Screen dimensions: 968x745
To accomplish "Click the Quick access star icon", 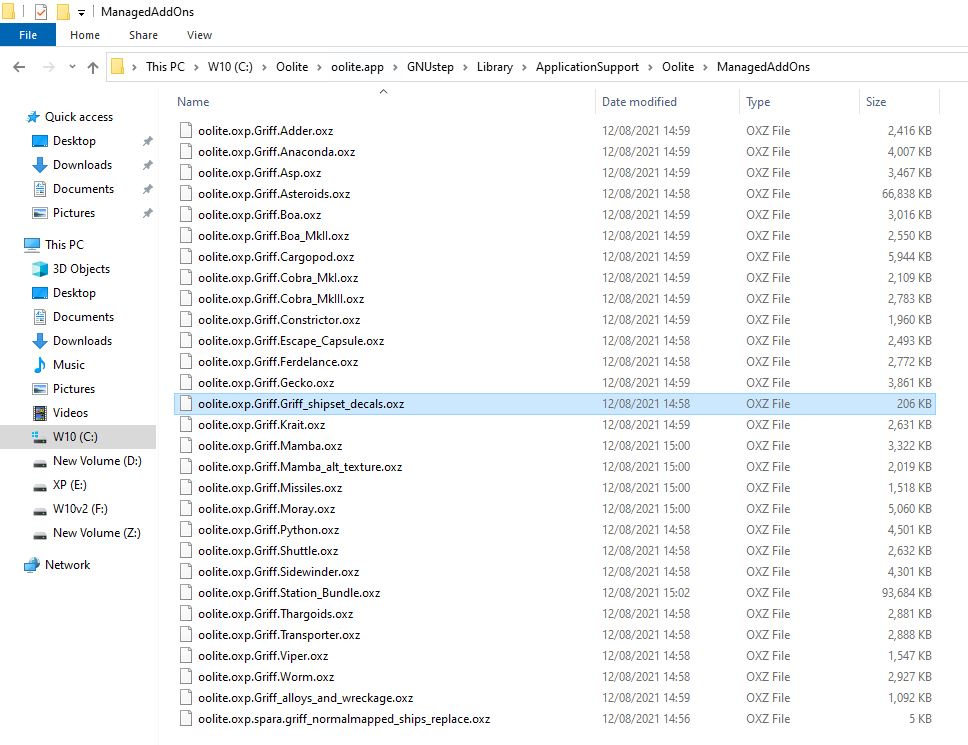I will pyautogui.click(x=33, y=117).
